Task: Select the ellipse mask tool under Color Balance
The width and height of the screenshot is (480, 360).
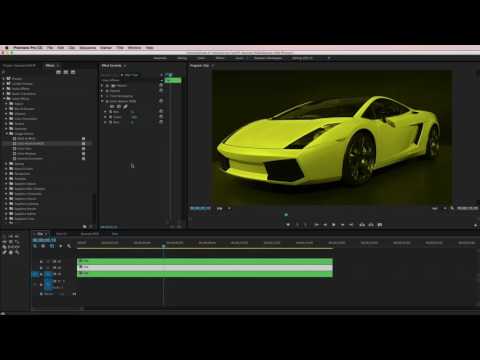Action: click(112, 107)
